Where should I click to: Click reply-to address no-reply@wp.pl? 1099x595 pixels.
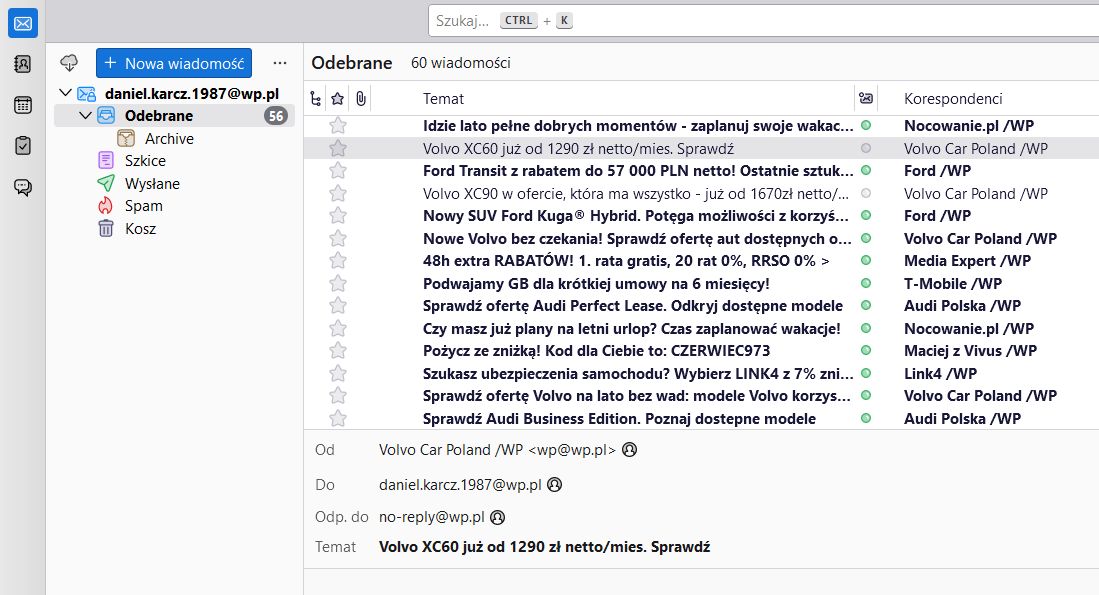click(432, 517)
